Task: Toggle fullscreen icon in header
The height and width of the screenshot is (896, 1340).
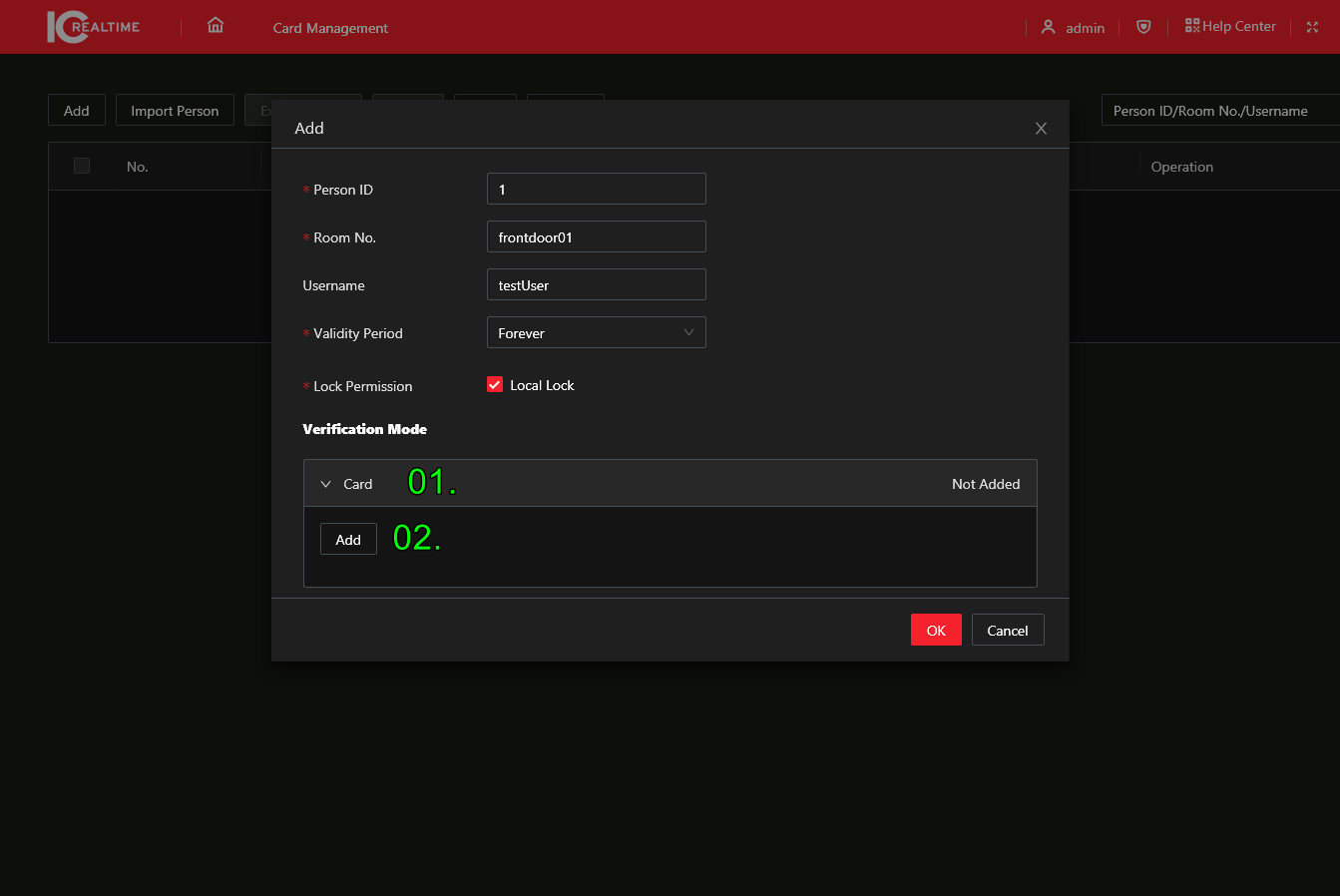Action: (x=1312, y=27)
